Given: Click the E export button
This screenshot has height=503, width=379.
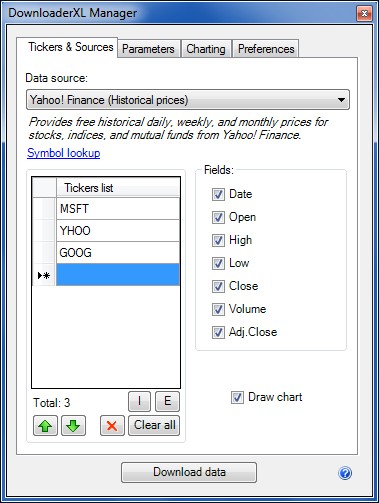Looking at the screenshot, I should point(167,401).
